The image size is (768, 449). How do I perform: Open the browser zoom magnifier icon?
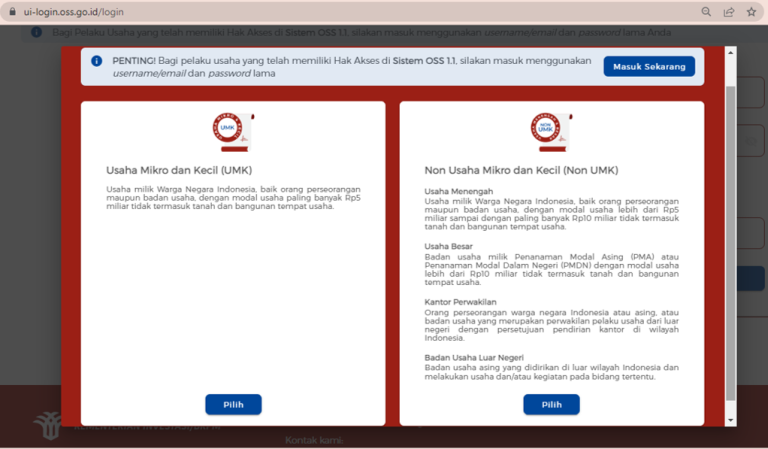pos(706,11)
